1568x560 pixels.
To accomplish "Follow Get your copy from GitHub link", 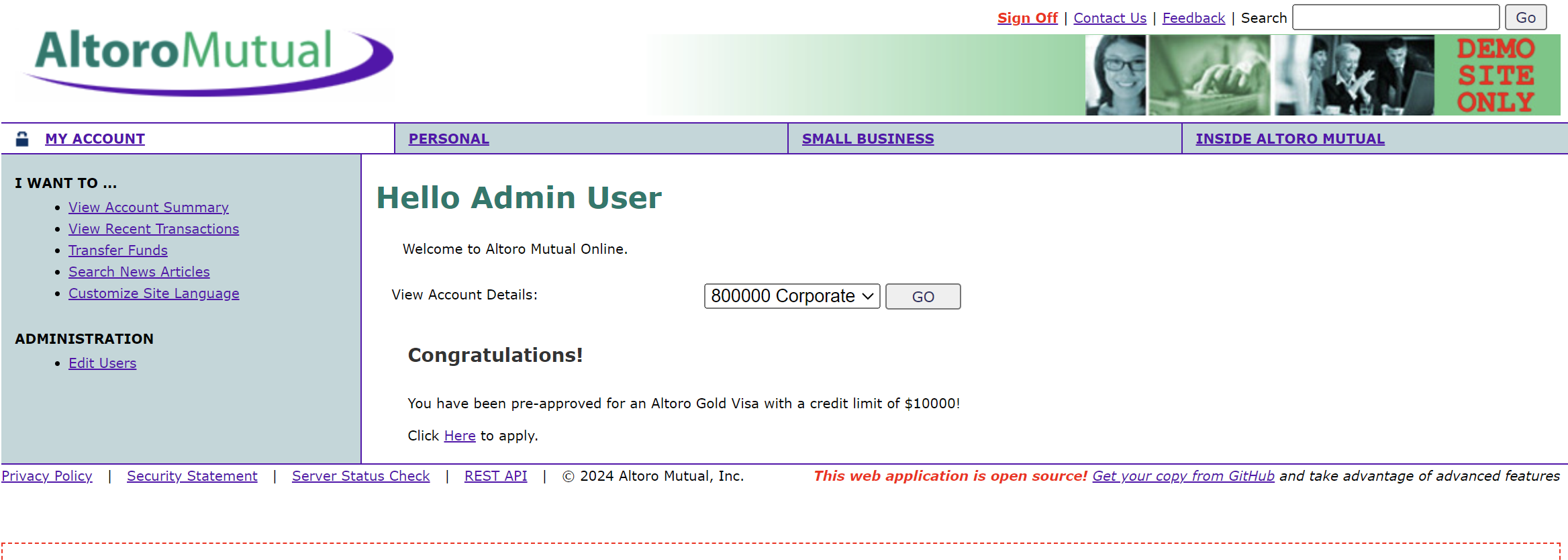I will 1183,476.
